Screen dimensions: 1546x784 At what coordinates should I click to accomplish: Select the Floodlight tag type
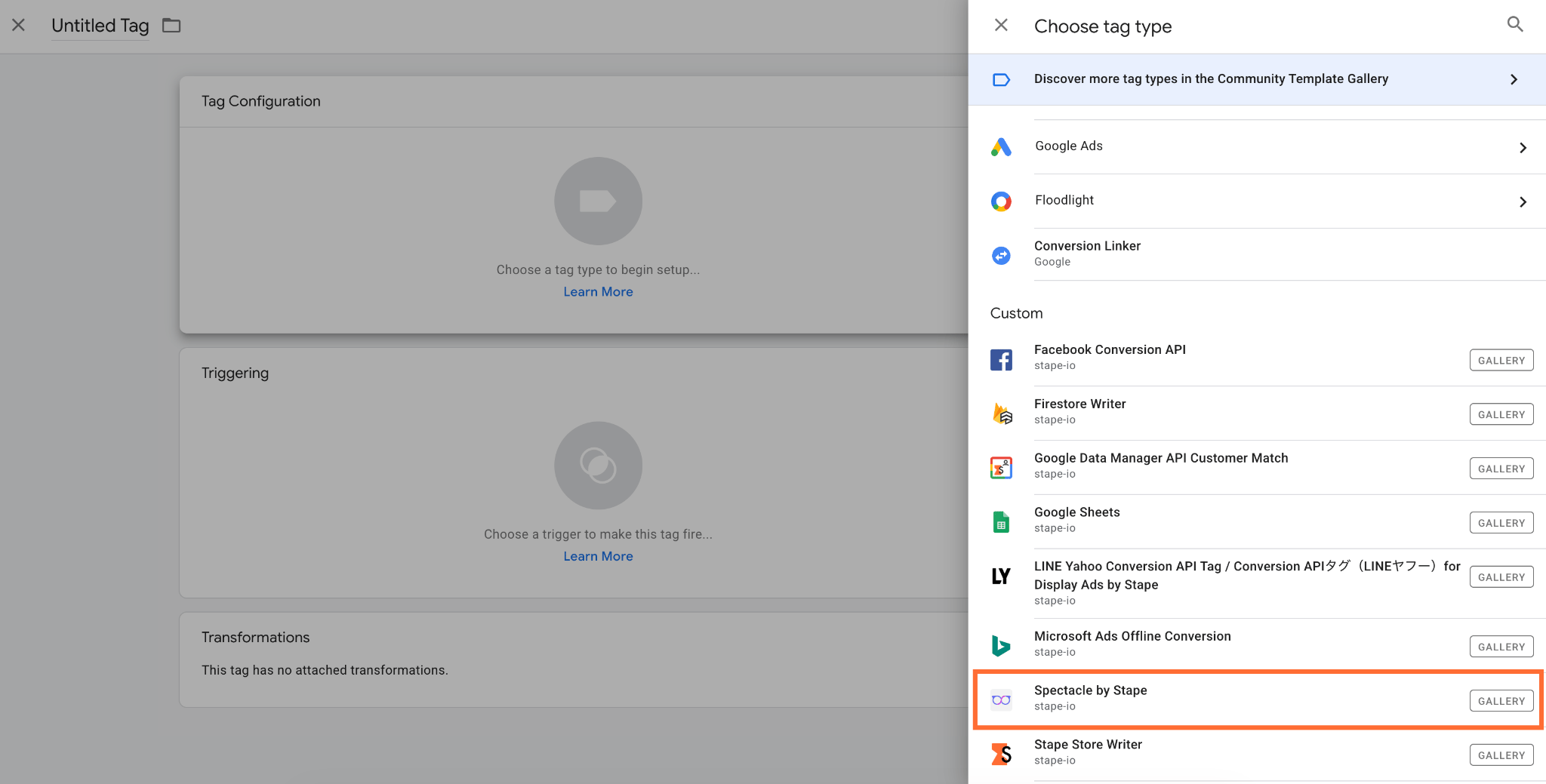click(1257, 201)
